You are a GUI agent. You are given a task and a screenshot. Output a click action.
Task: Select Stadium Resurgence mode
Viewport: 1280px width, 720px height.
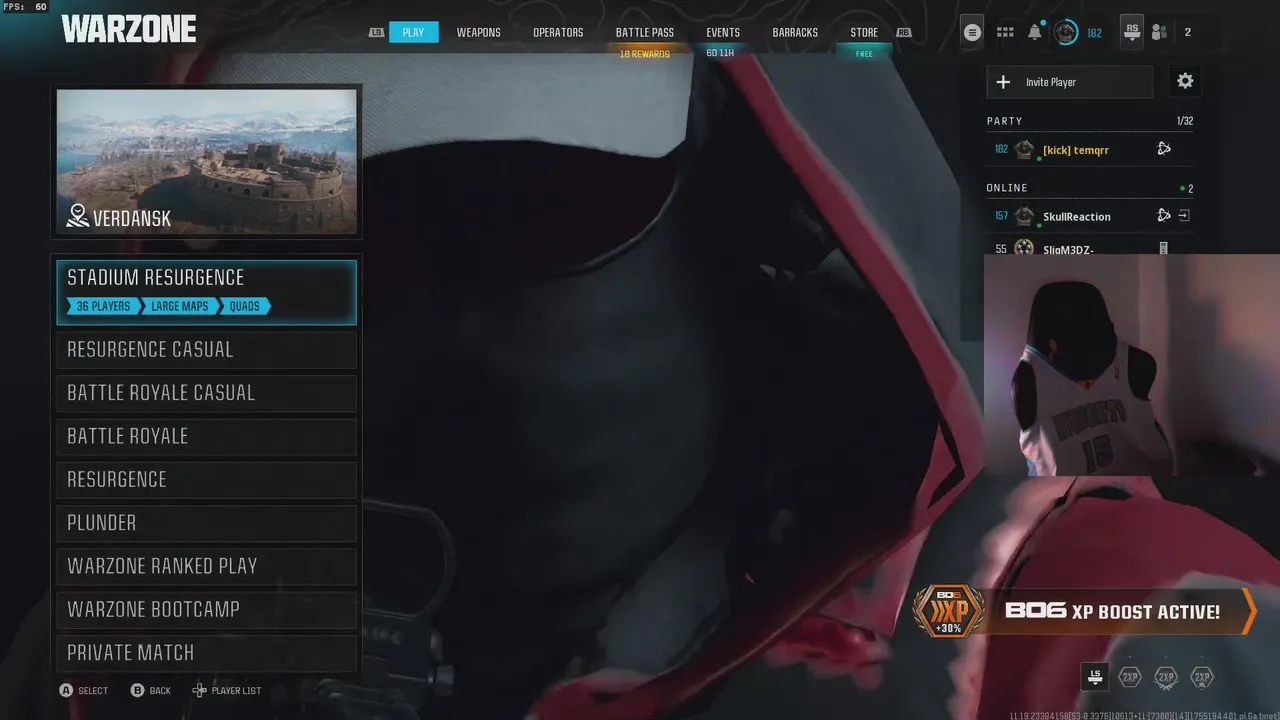pos(206,292)
